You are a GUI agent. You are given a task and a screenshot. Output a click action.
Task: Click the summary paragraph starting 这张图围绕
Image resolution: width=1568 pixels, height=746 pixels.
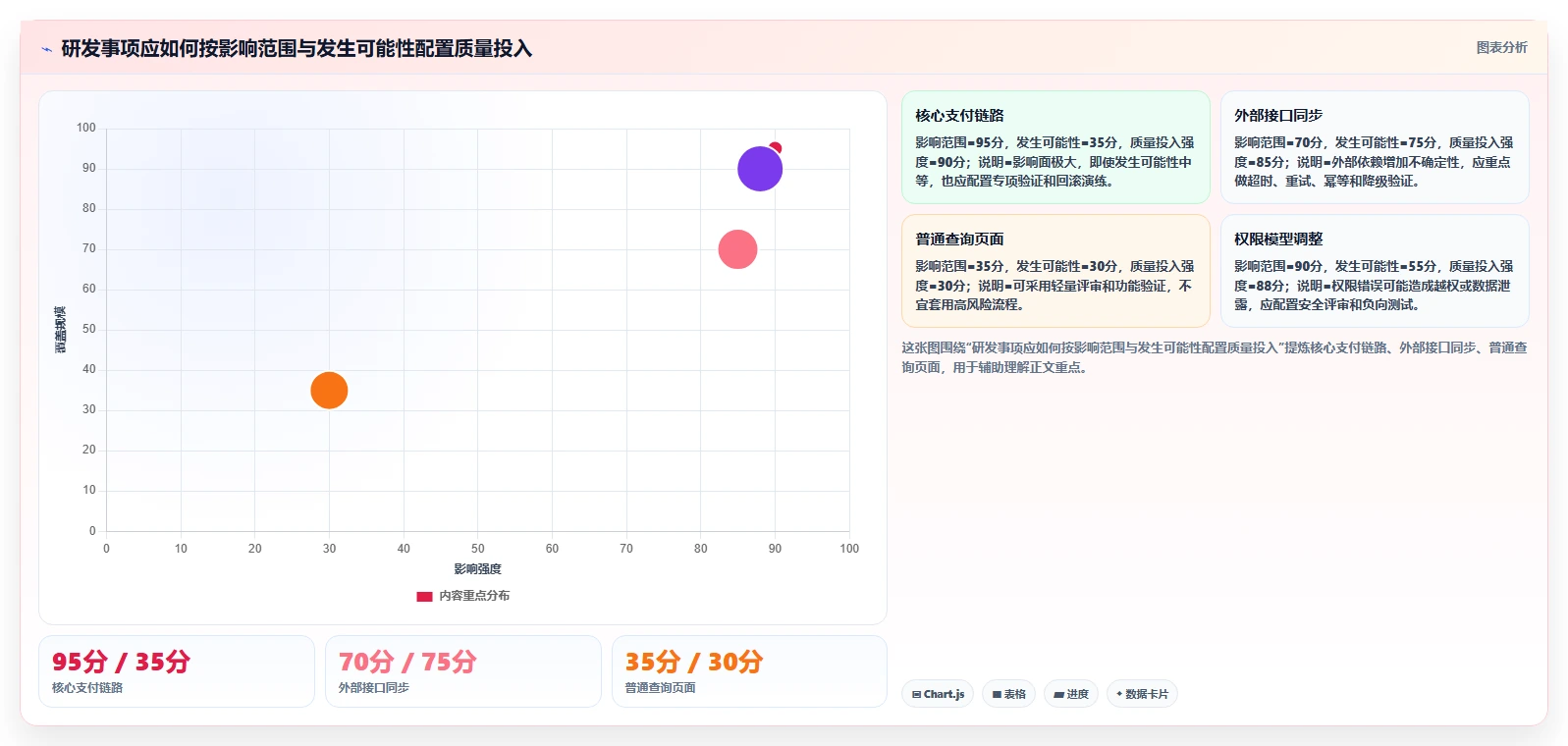1215,357
